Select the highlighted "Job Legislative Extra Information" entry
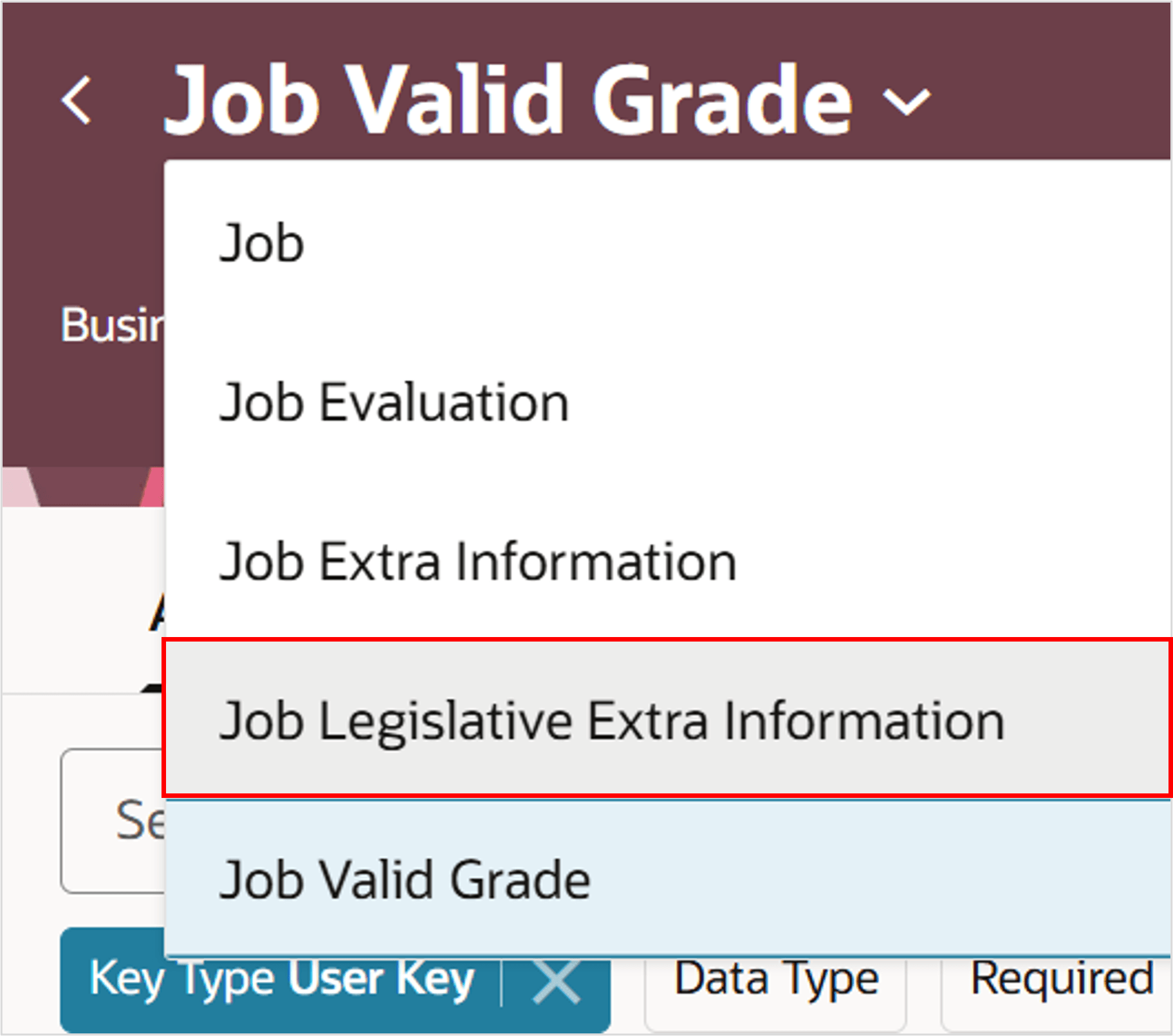Viewport: 1173px width, 1036px height. pyautogui.click(x=613, y=721)
